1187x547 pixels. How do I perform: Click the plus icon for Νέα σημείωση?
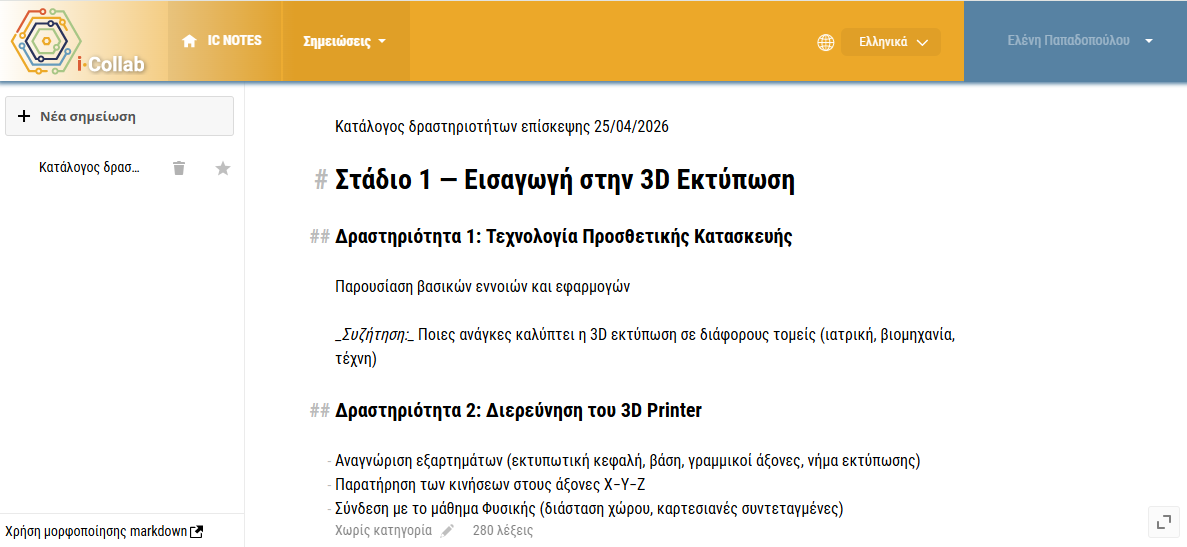[x=24, y=117]
